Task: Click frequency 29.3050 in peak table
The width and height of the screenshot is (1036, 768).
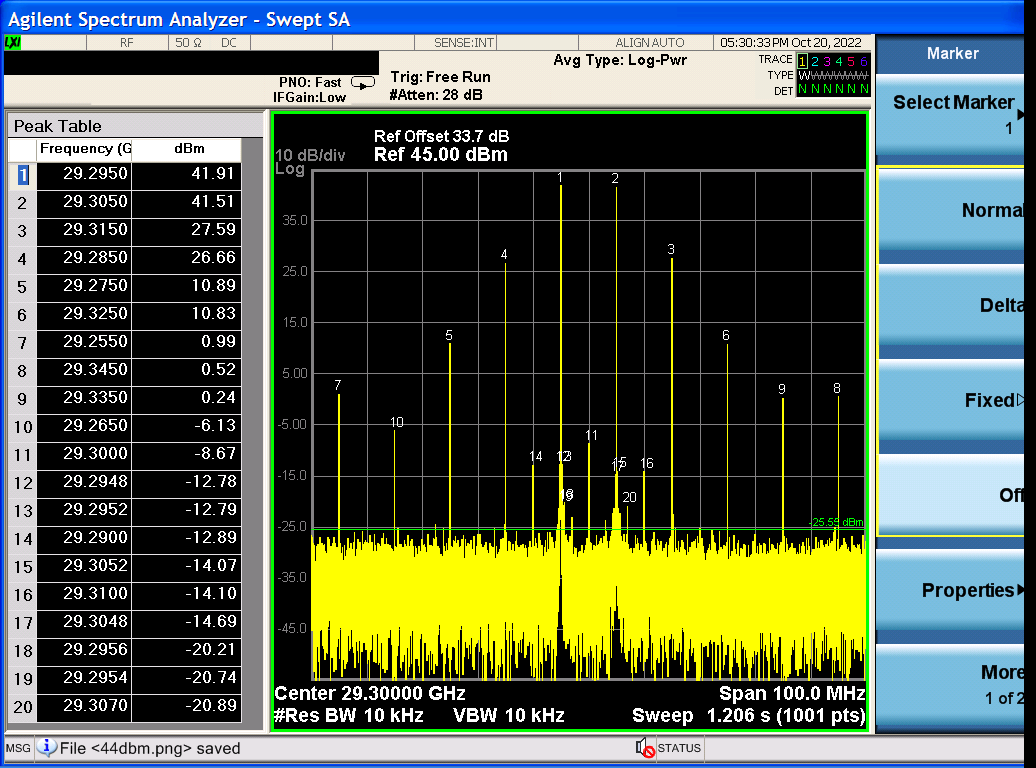Action: [95, 201]
